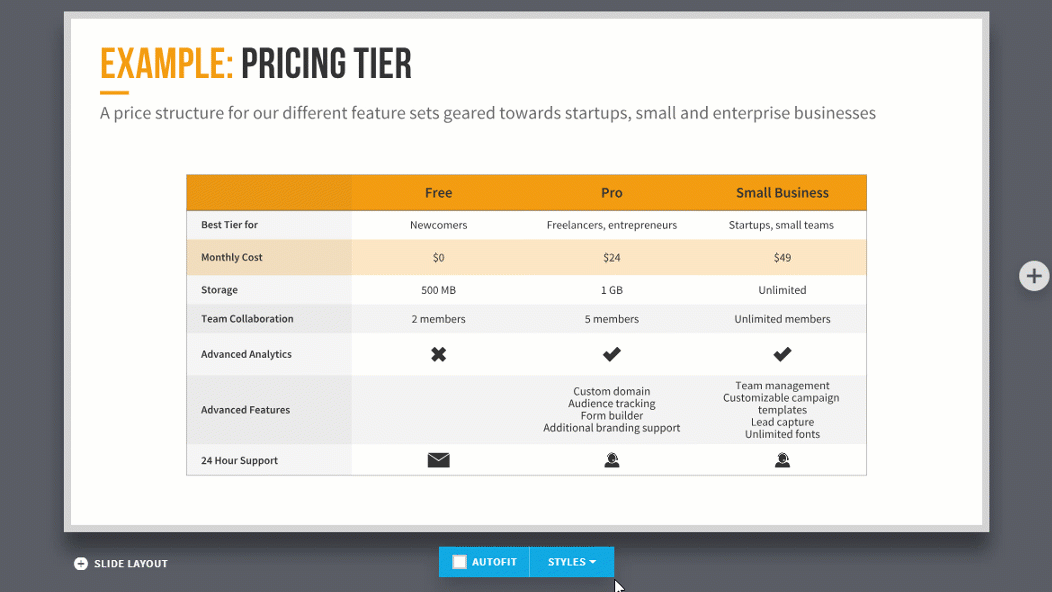Select the envelope icon in Free column

(439, 460)
